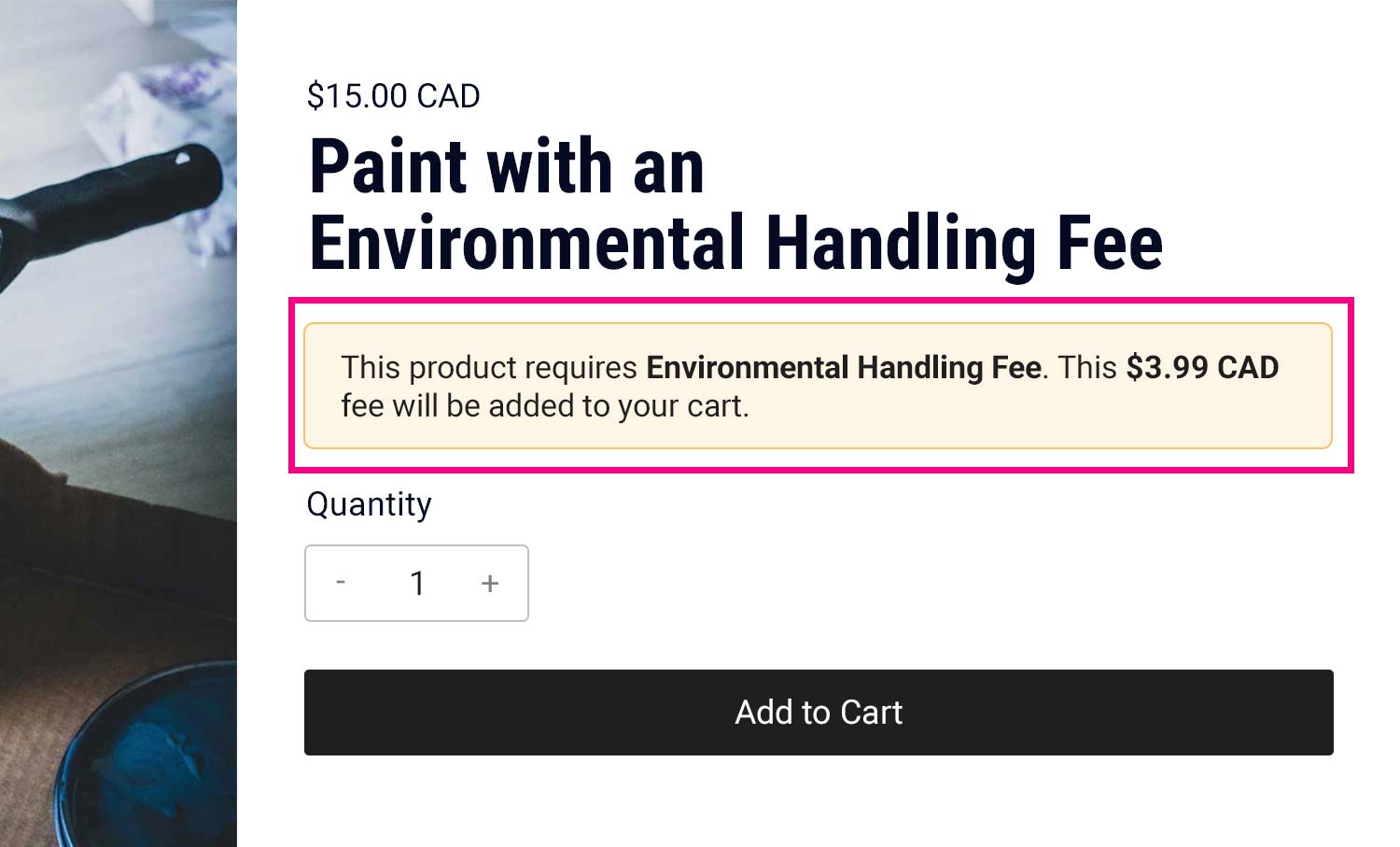Click the plus icon to increase quantity
The image size is (1400, 847).
point(489,583)
